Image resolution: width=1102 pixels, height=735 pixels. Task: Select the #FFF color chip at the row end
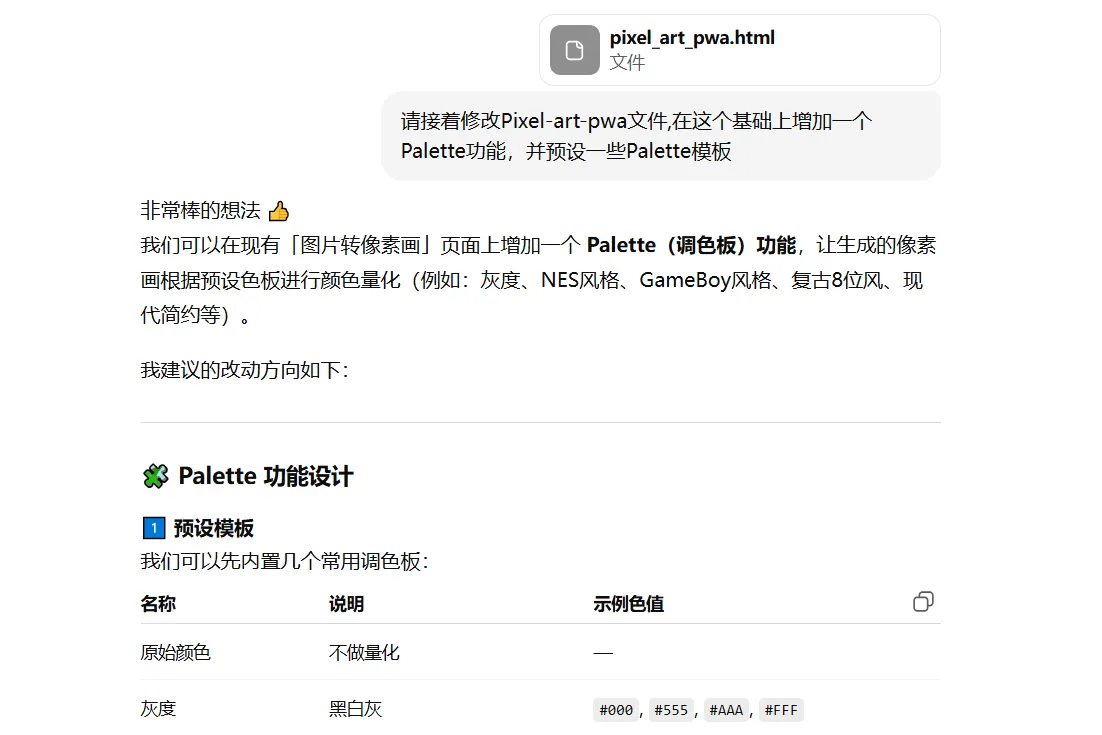[x=780, y=709]
